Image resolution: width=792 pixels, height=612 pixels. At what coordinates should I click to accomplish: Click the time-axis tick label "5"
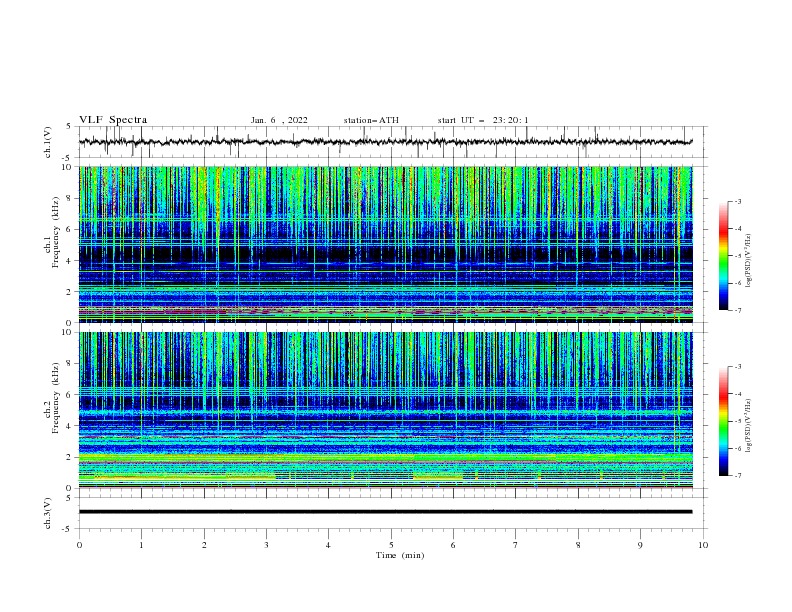coord(391,545)
